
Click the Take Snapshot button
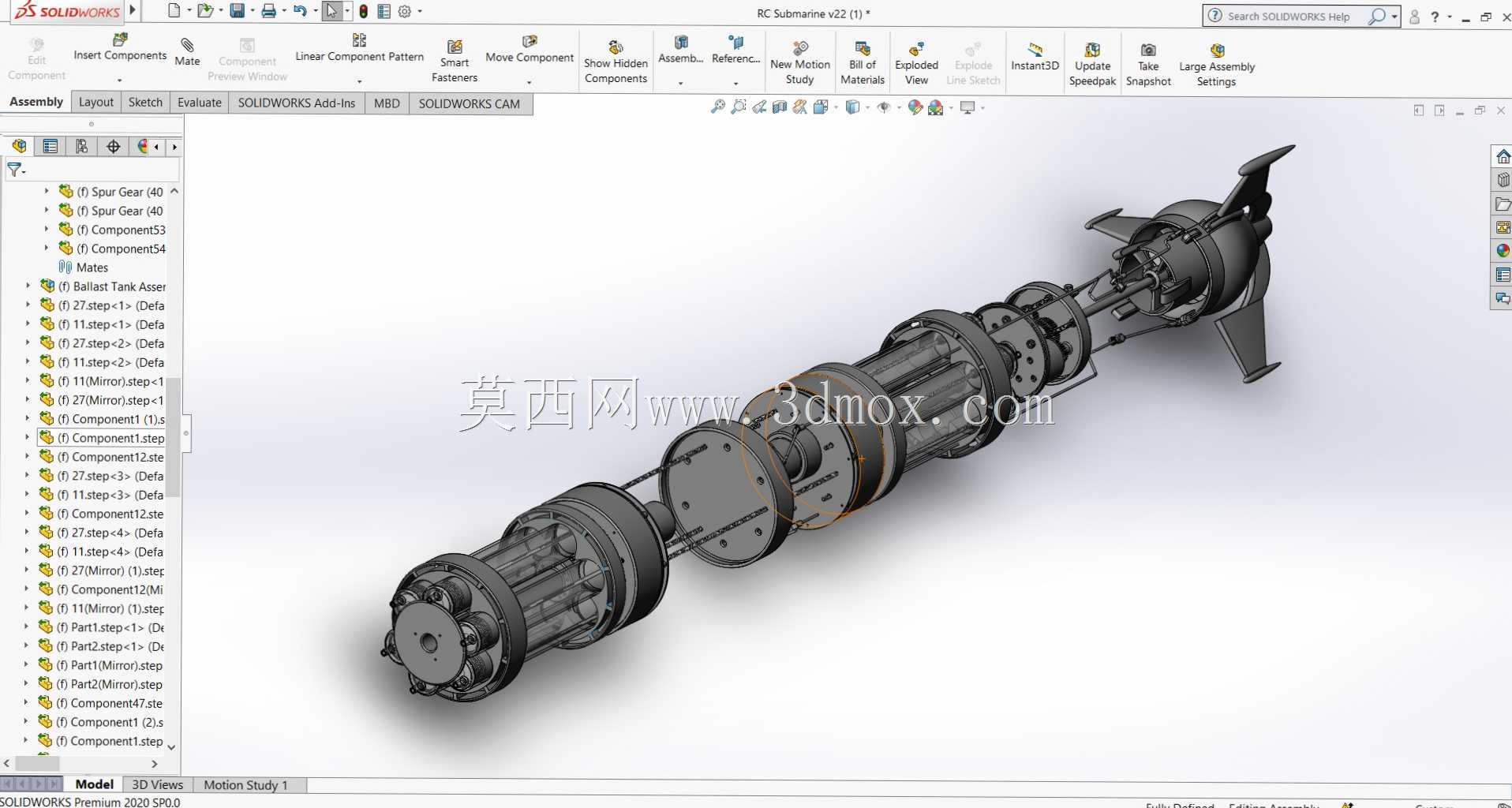[1148, 64]
